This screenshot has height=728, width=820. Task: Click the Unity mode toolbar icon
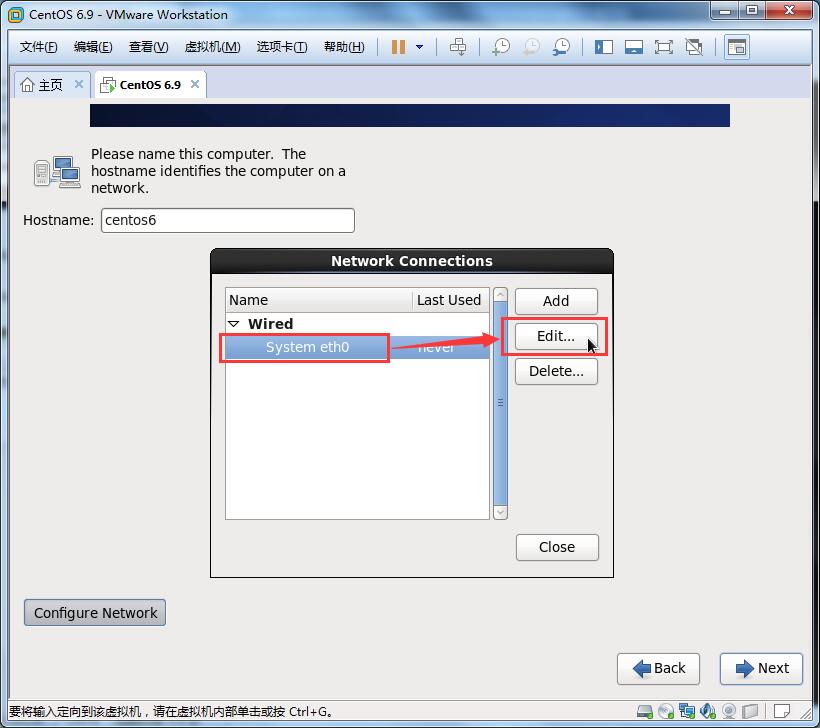click(x=694, y=47)
